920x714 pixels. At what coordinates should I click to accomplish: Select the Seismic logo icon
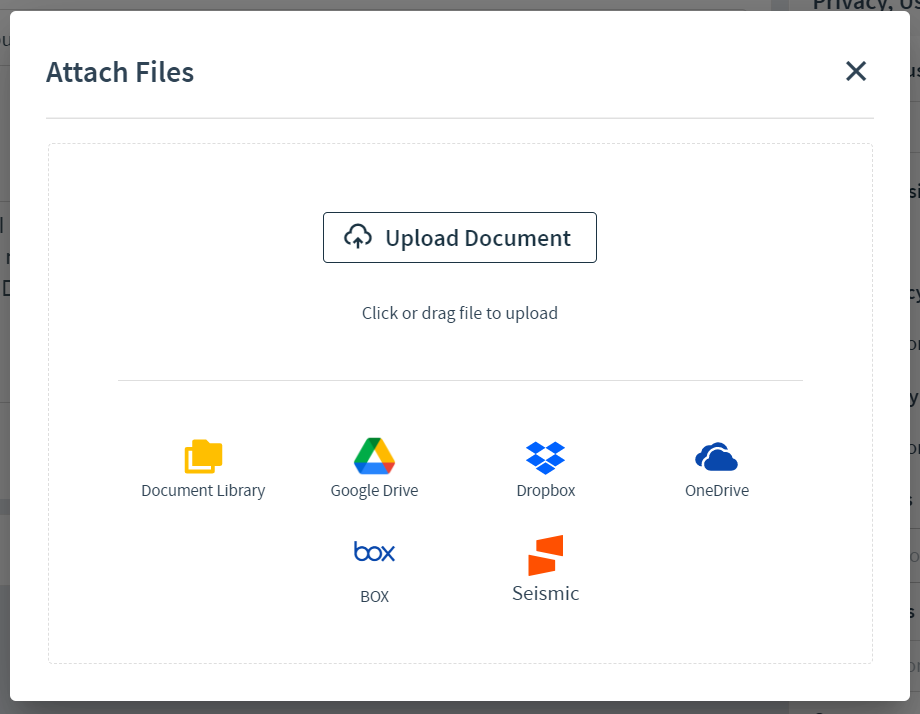pos(546,555)
